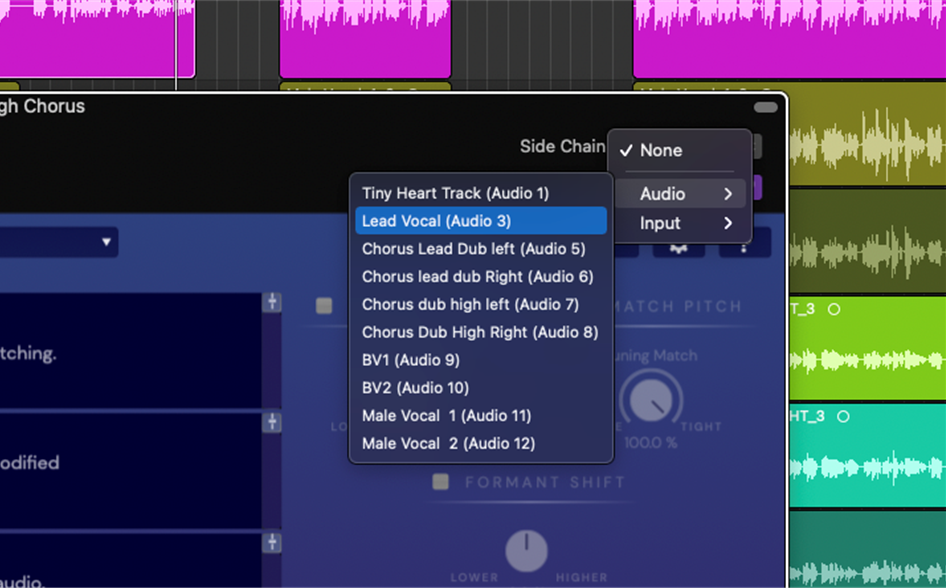Screen dimensions: 946x588
Task: Select None in Side Chain menu
Action: 661,150
